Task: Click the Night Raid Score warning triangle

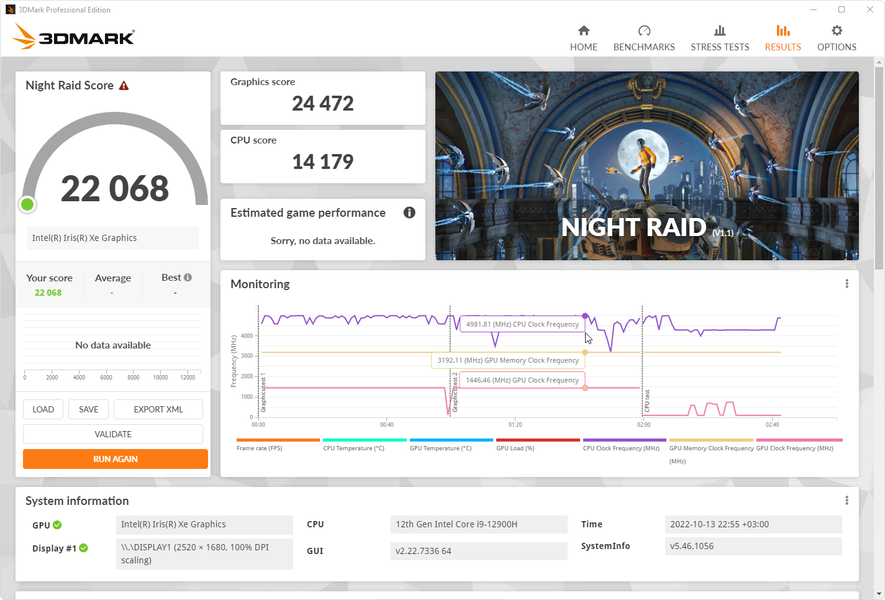Action: pyautogui.click(x=124, y=86)
